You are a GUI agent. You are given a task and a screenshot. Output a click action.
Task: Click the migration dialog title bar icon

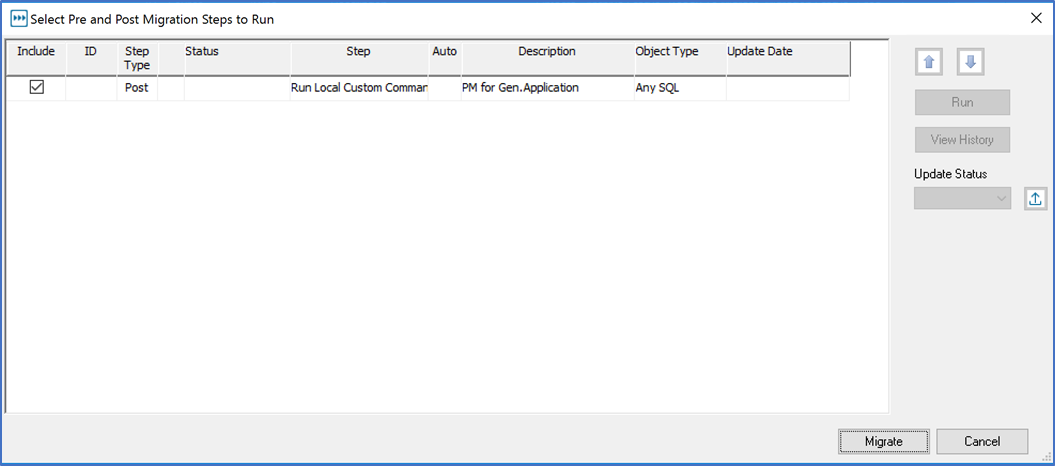point(19,20)
